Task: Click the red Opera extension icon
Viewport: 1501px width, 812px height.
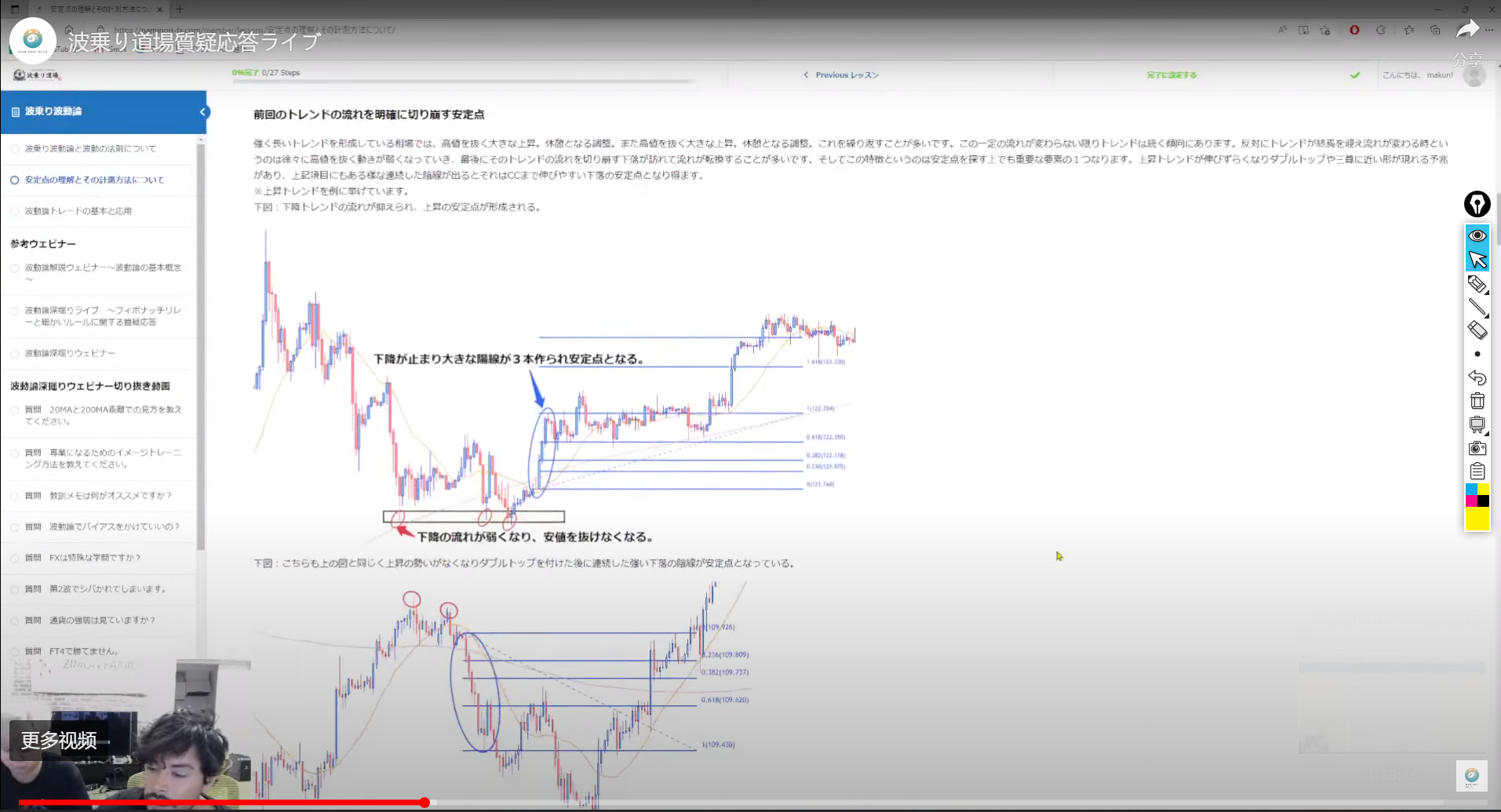Action: coord(1354,30)
